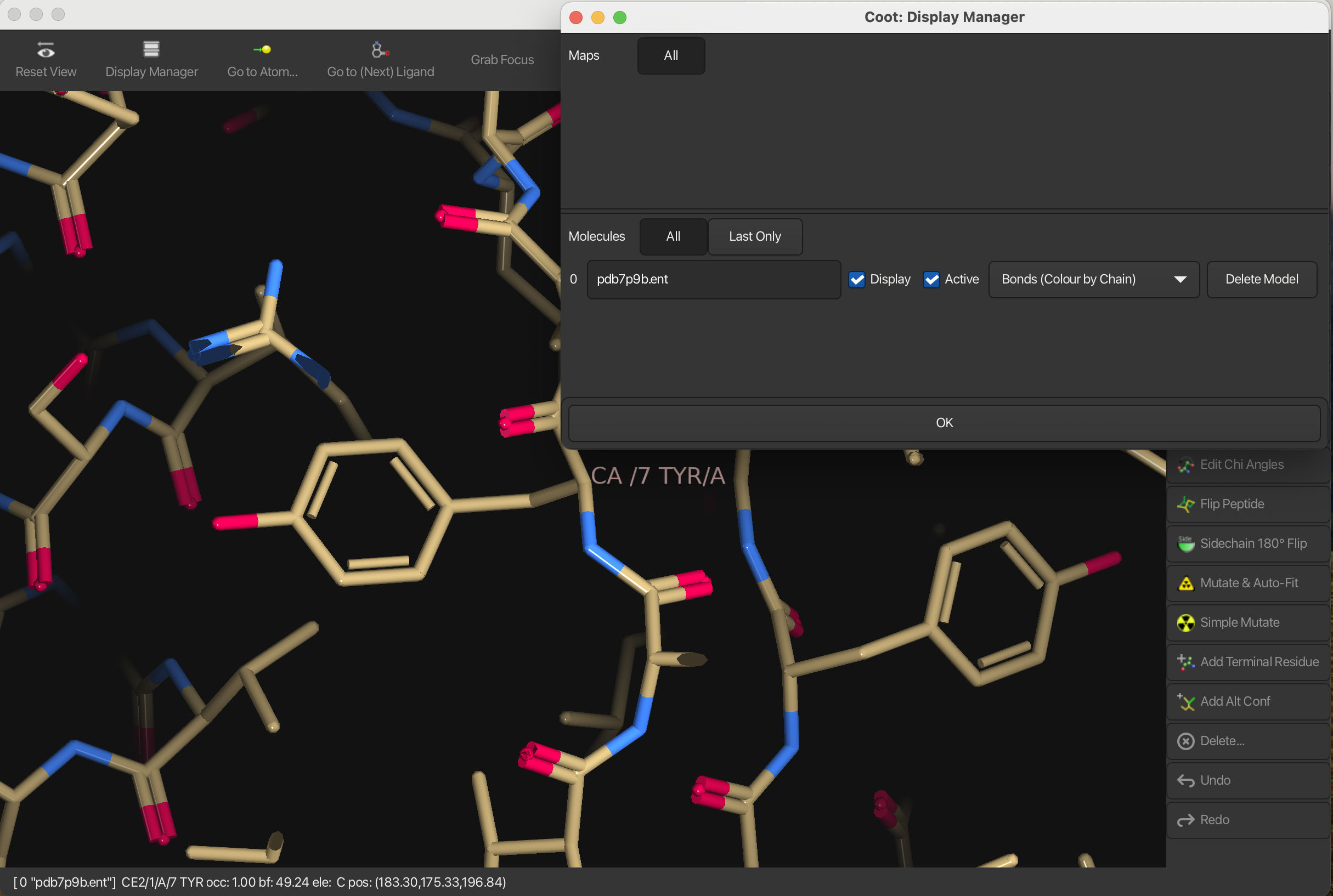Click the Simple Mutate radiation icon
The image size is (1333, 896).
coord(1185,622)
